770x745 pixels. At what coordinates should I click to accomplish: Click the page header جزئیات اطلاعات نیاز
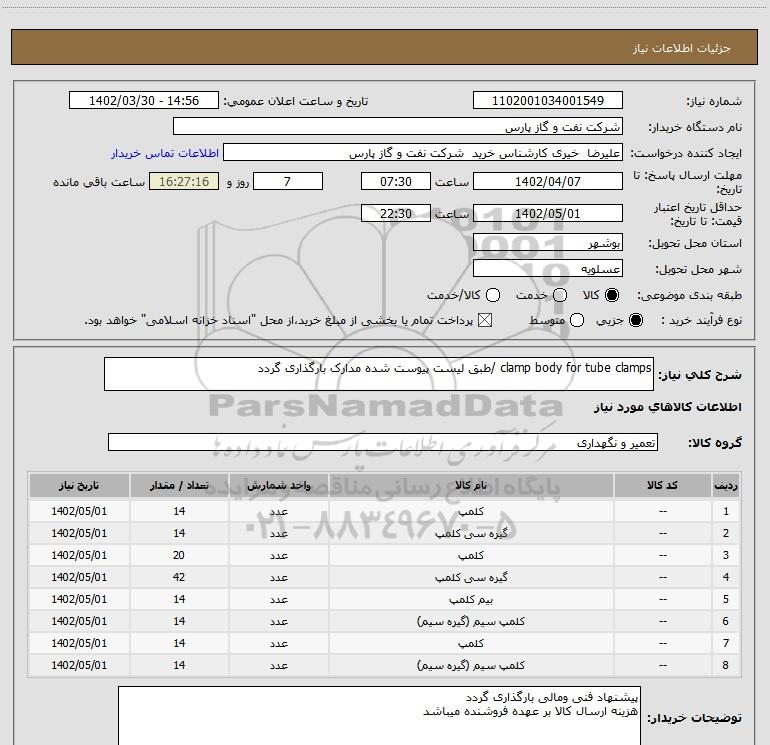[682, 48]
